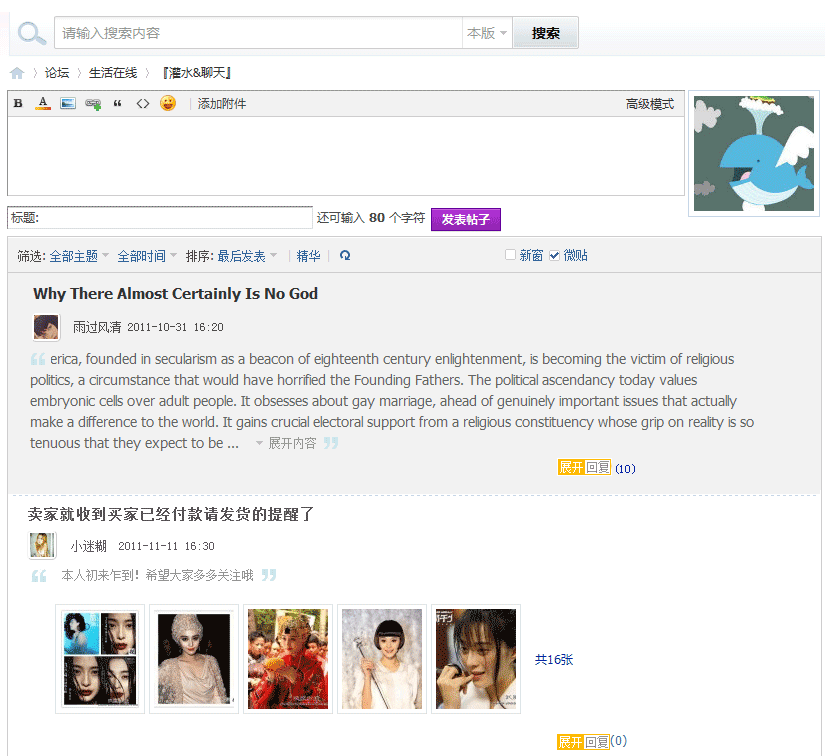Viewport: 825px width, 756px height.
Task: Click the 搜索 button
Action: pos(546,33)
